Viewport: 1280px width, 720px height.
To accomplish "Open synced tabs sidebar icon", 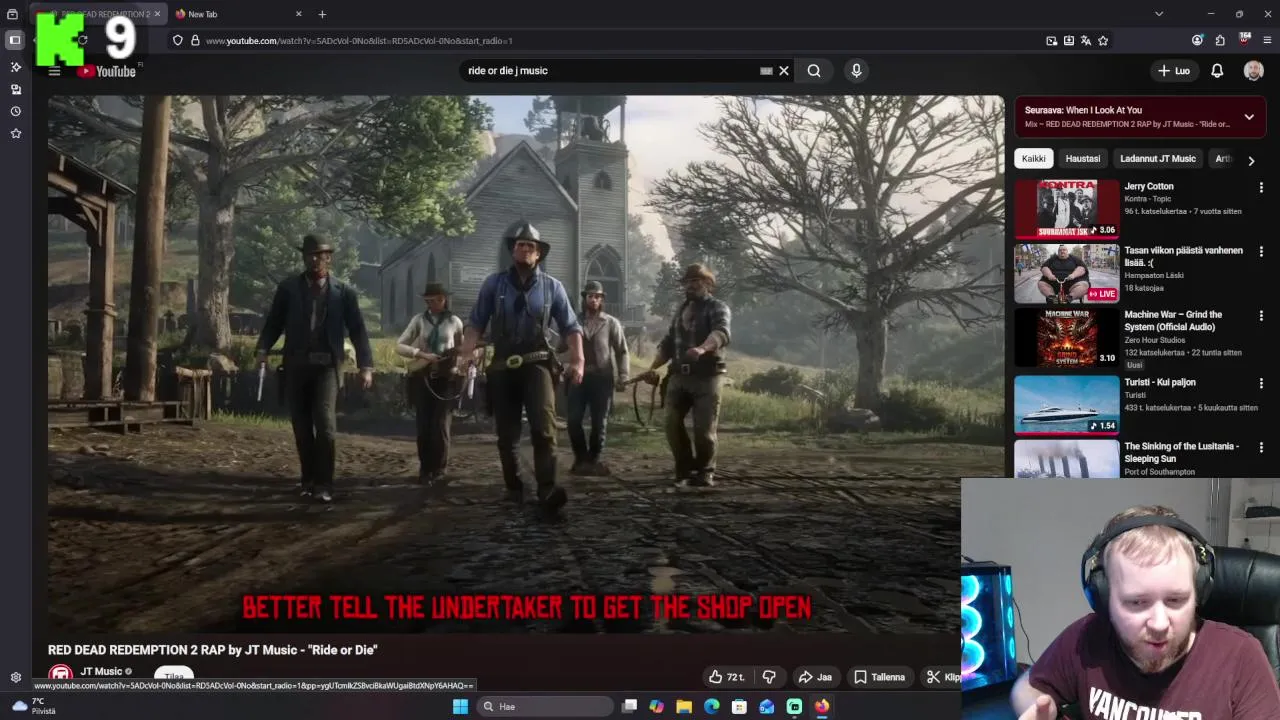I will [15, 89].
